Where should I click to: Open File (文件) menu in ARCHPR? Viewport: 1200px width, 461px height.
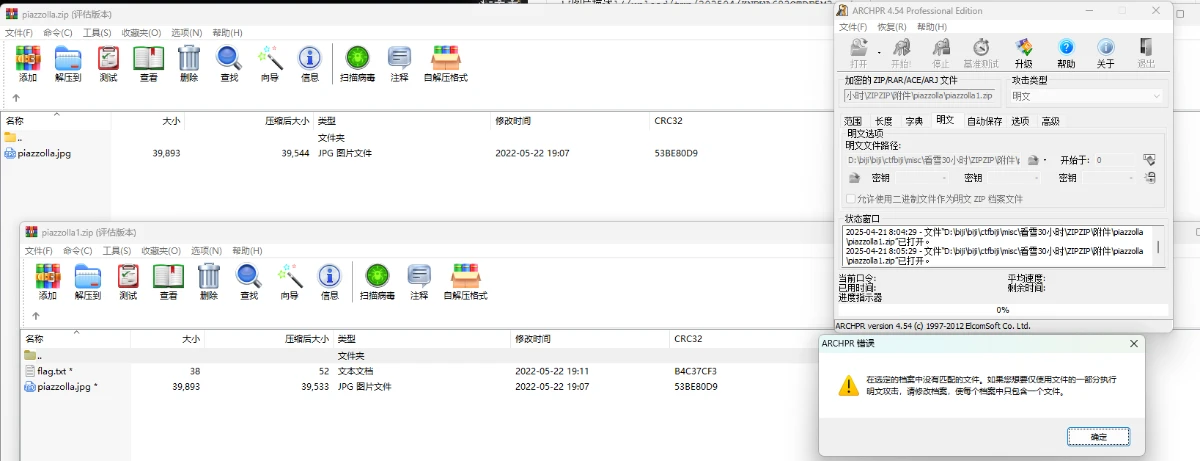853,27
